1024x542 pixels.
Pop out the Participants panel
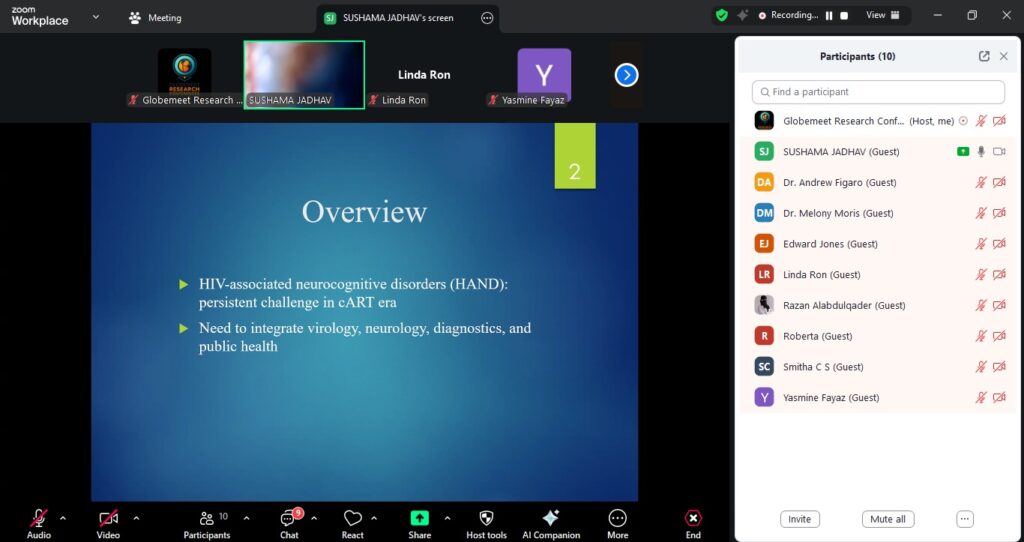[984, 57]
